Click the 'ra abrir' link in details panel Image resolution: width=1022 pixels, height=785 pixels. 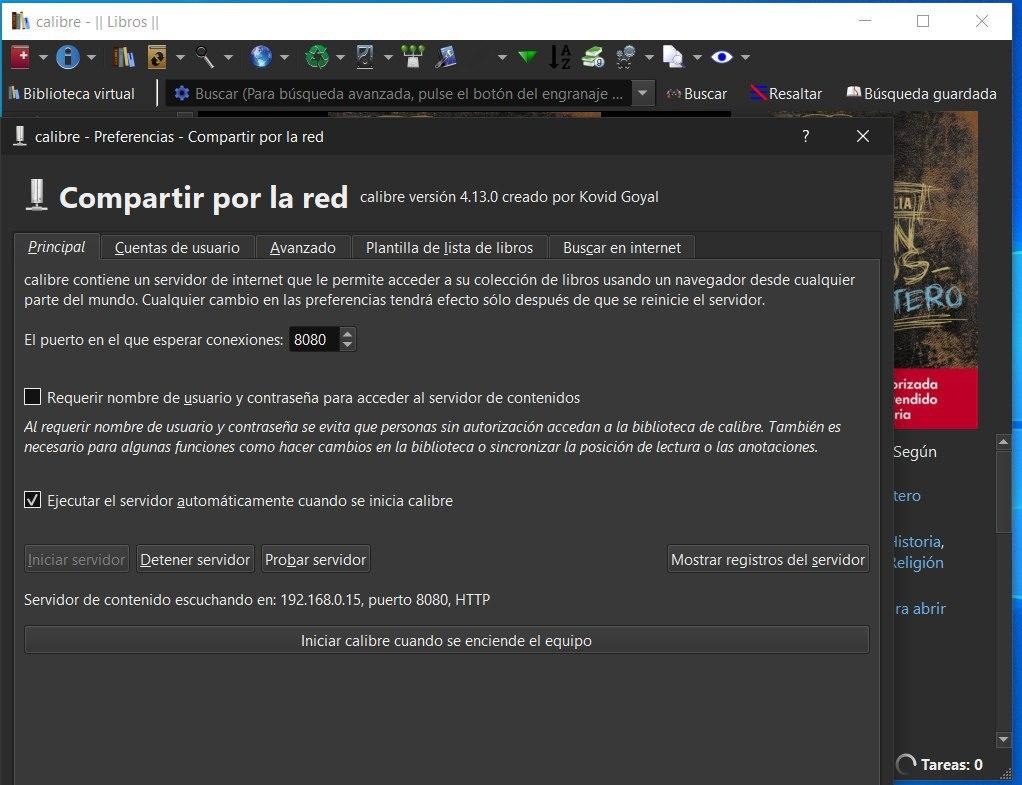920,608
